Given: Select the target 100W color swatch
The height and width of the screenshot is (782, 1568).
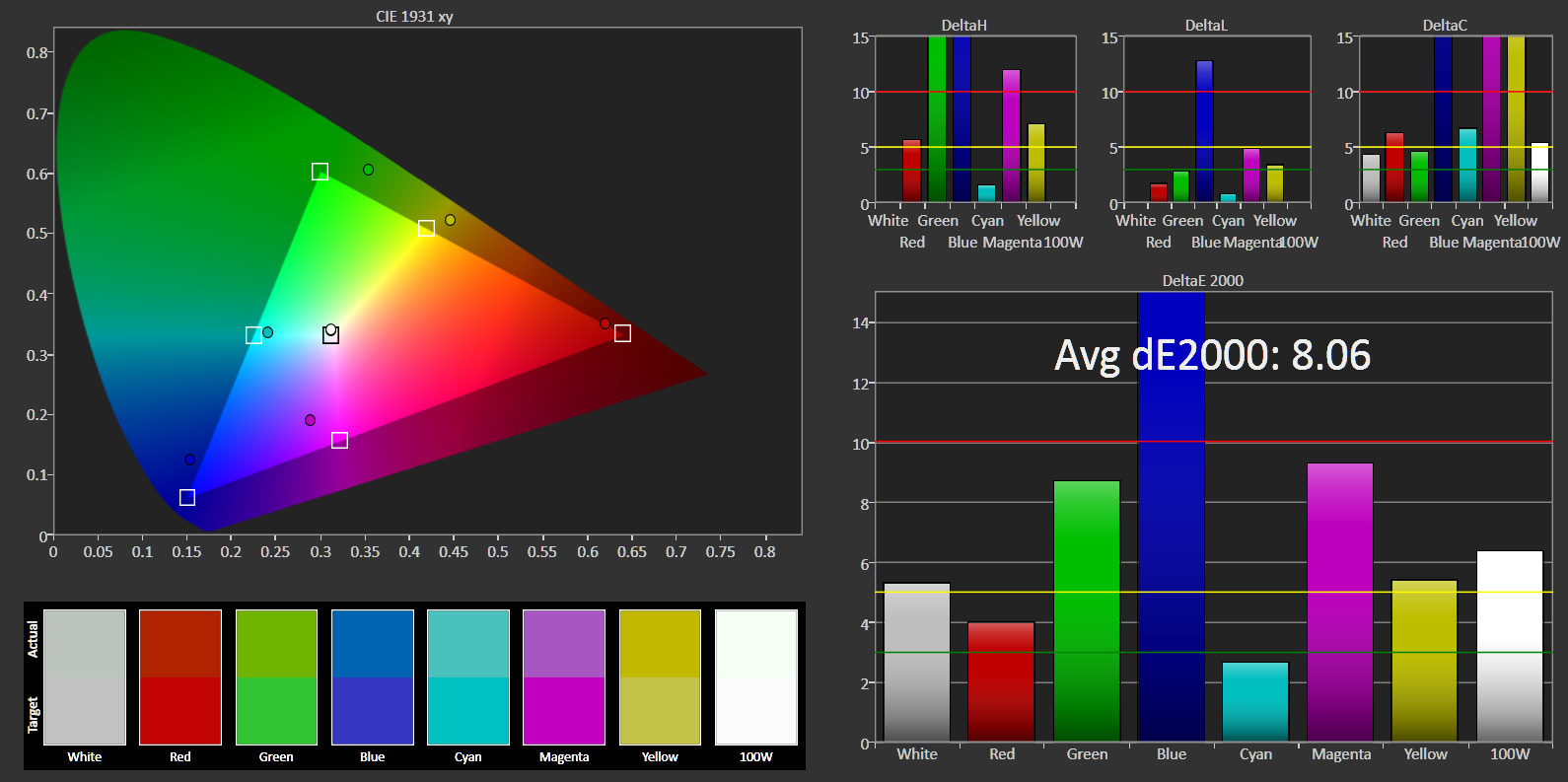Looking at the screenshot, I should point(756,710).
